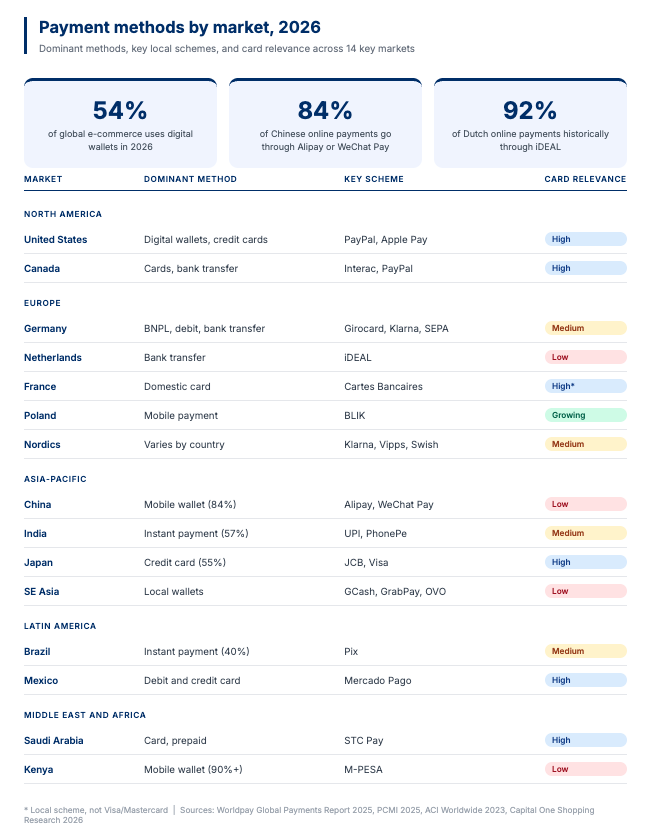Click the 92% Dutch iDEAL stat card

click(530, 122)
